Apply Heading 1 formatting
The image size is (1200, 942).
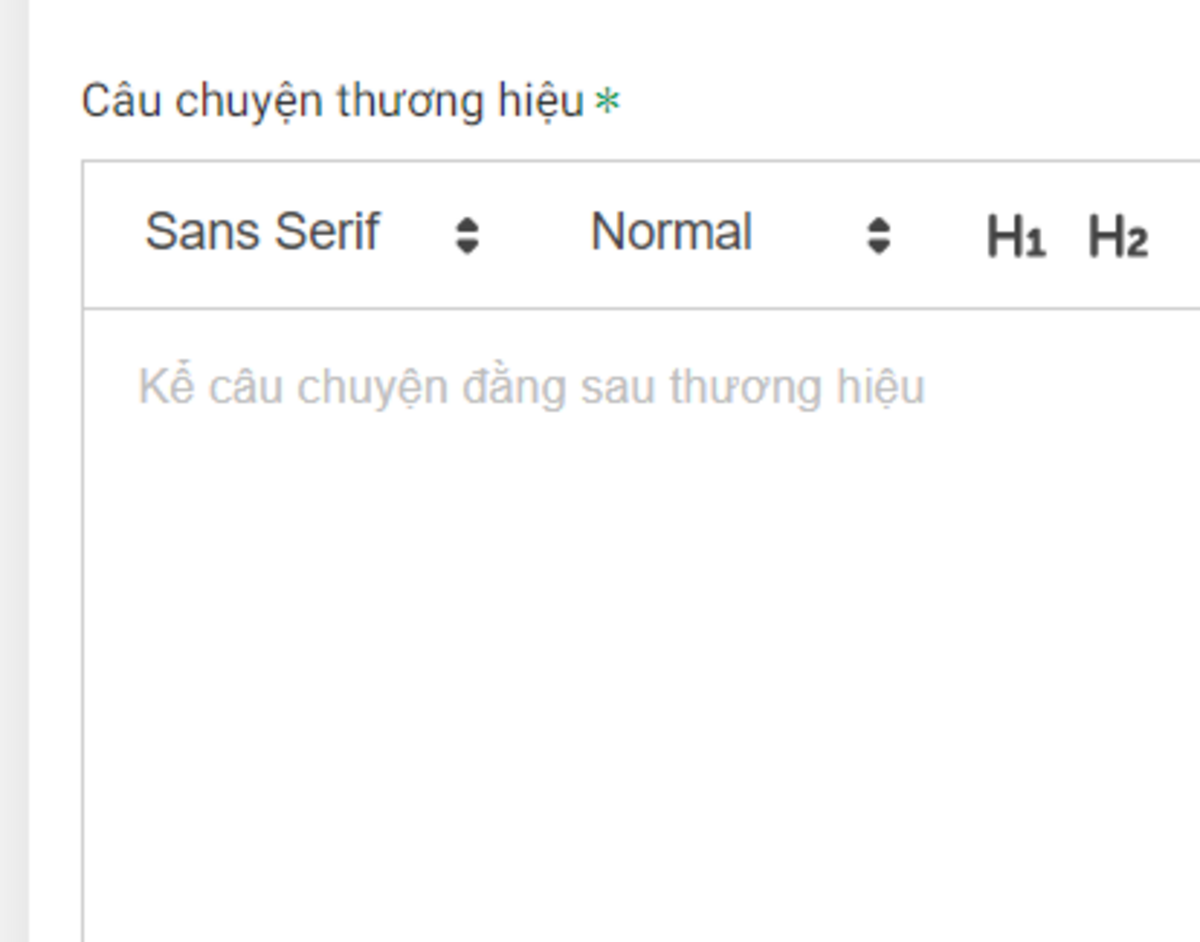[1015, 237]
